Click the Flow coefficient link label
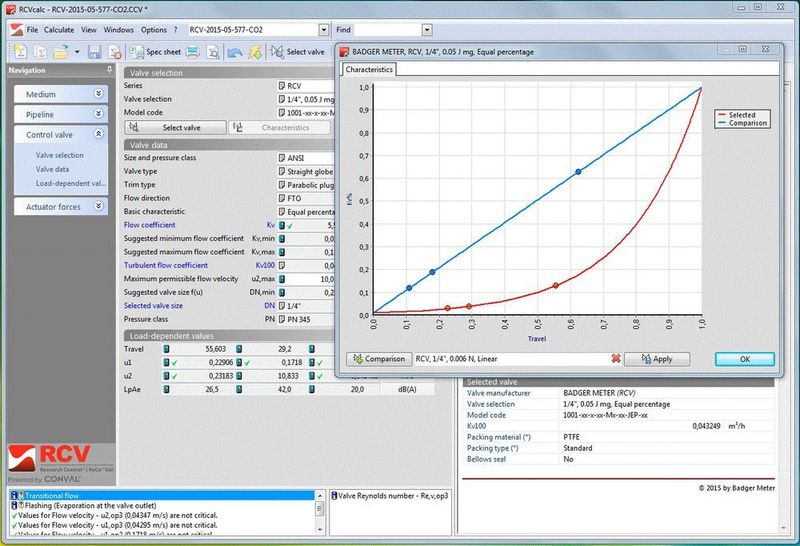Image resolution: width=800 pixels, height=546 pixels. pos(149,225)
